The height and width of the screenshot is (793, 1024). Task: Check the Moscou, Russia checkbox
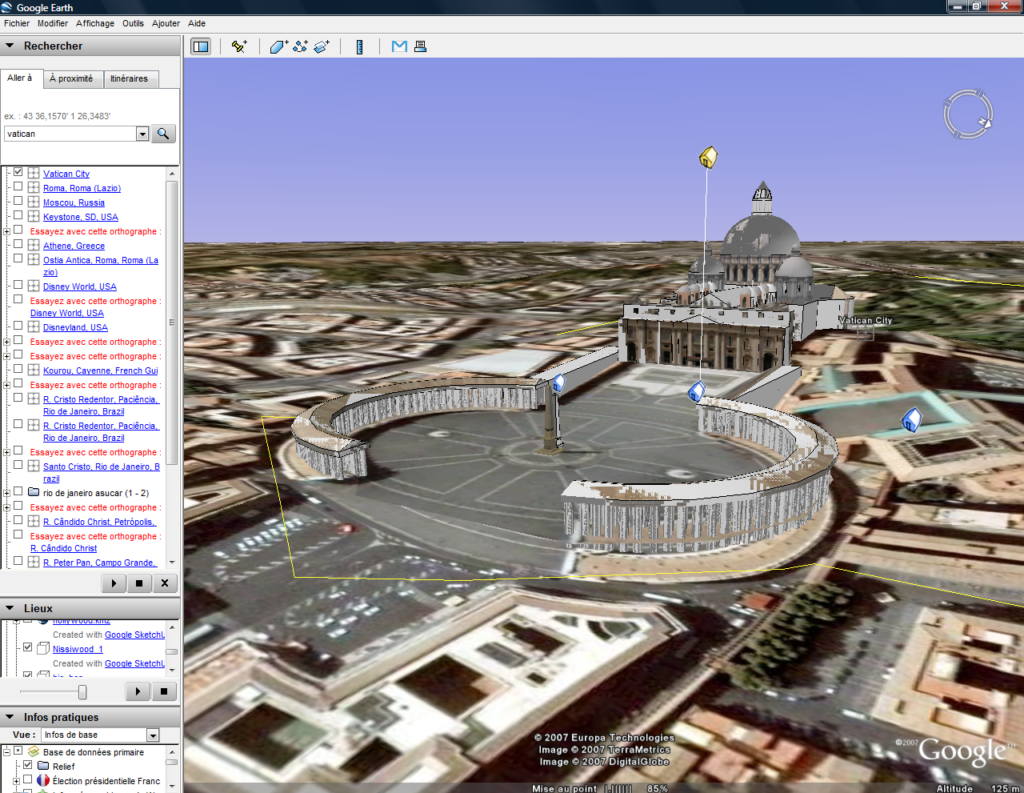pyautogui.click(x=18, y=201)
